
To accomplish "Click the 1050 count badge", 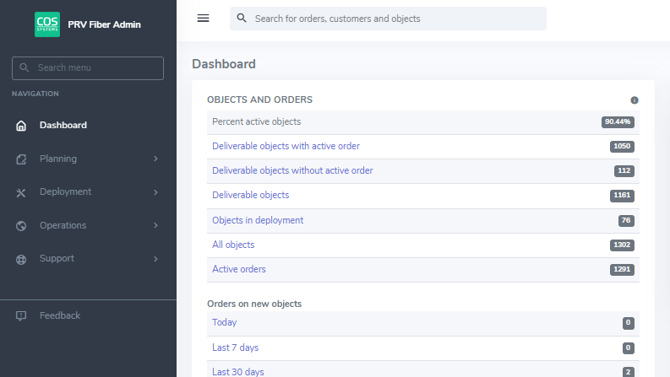I will 622,146.
